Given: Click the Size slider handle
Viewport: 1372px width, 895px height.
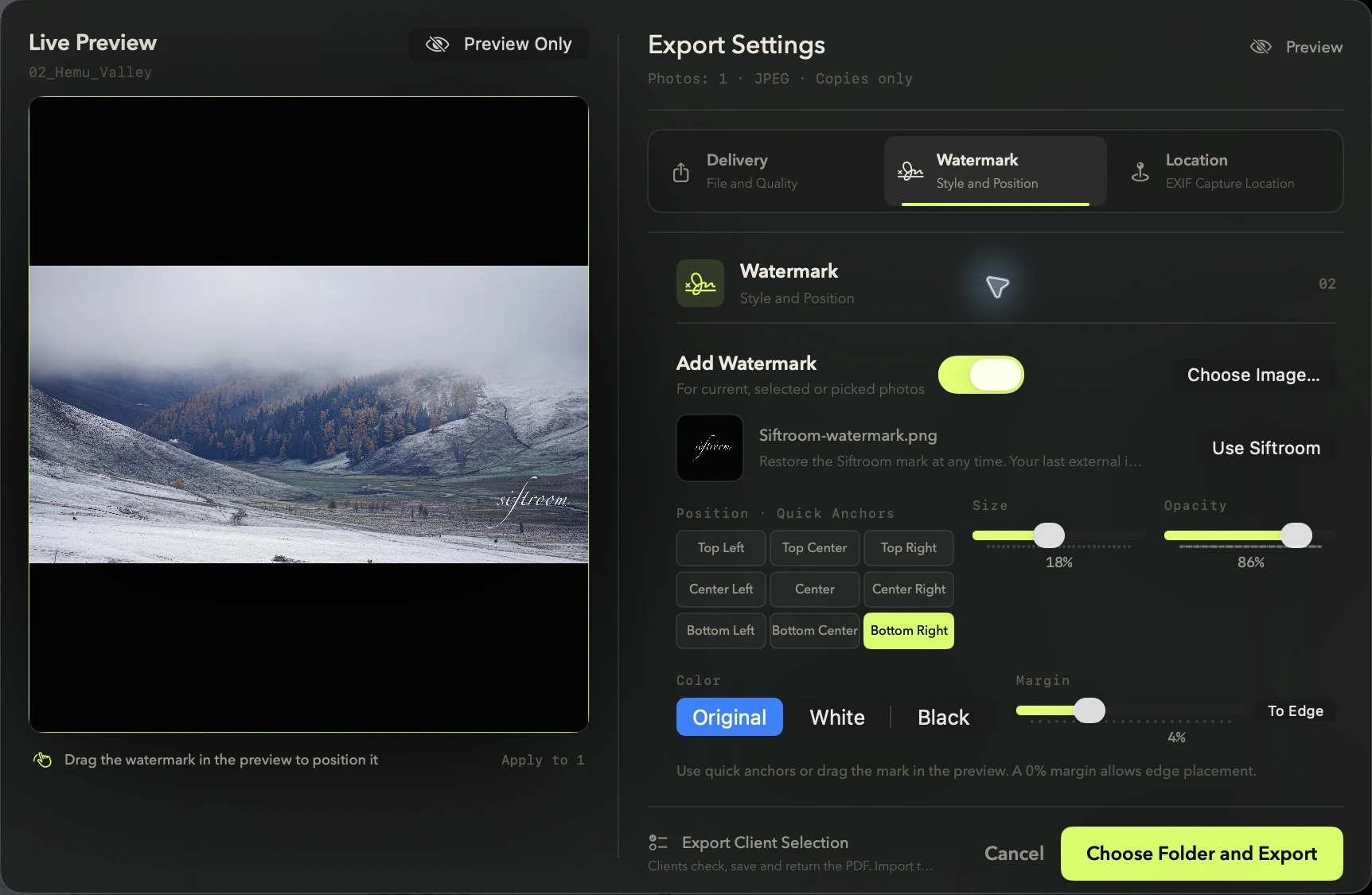Looking at the screenshot, I should [1049, 535].
